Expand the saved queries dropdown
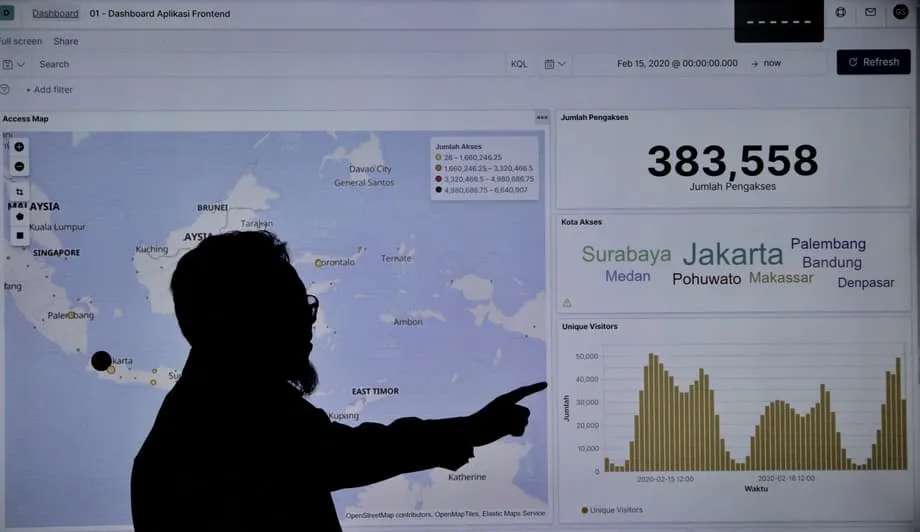 (13, 64)
